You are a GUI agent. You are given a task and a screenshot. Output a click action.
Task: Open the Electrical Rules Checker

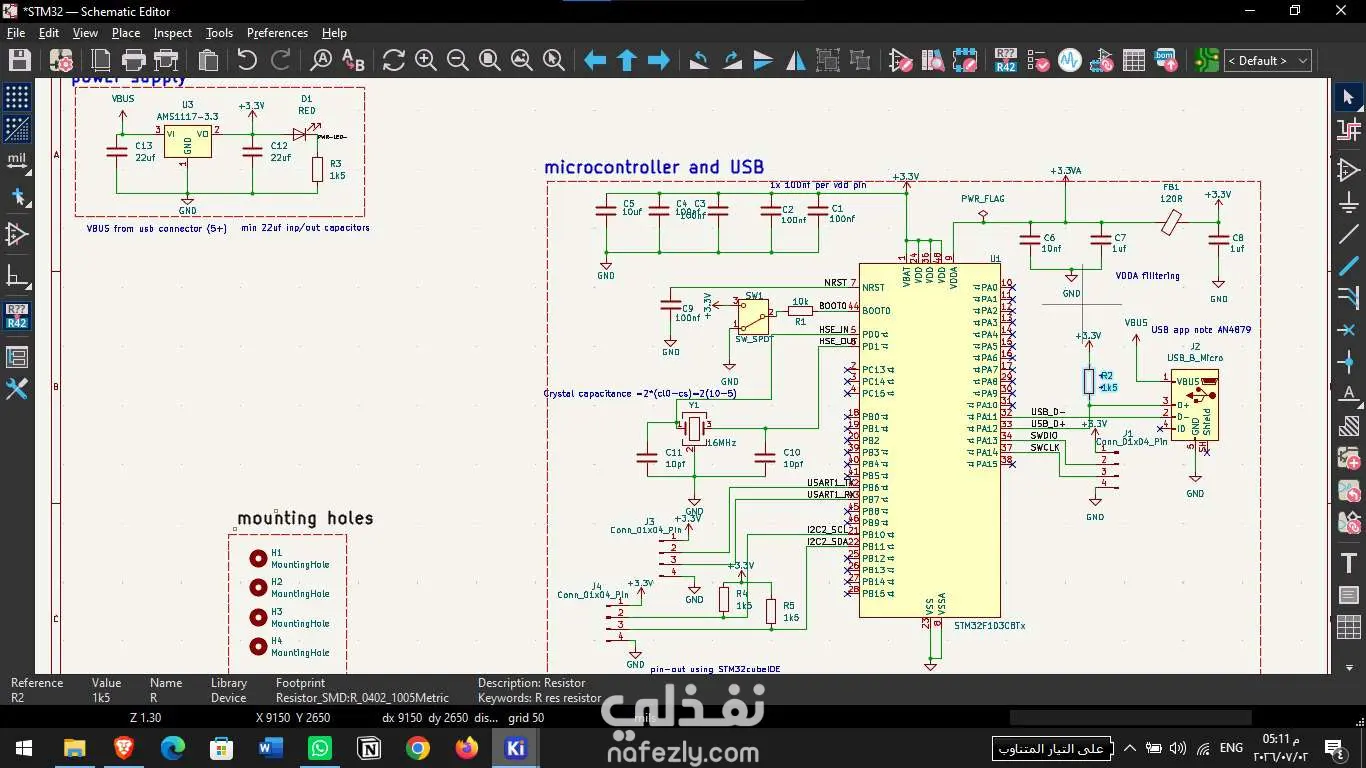(x=1038, y=60)
